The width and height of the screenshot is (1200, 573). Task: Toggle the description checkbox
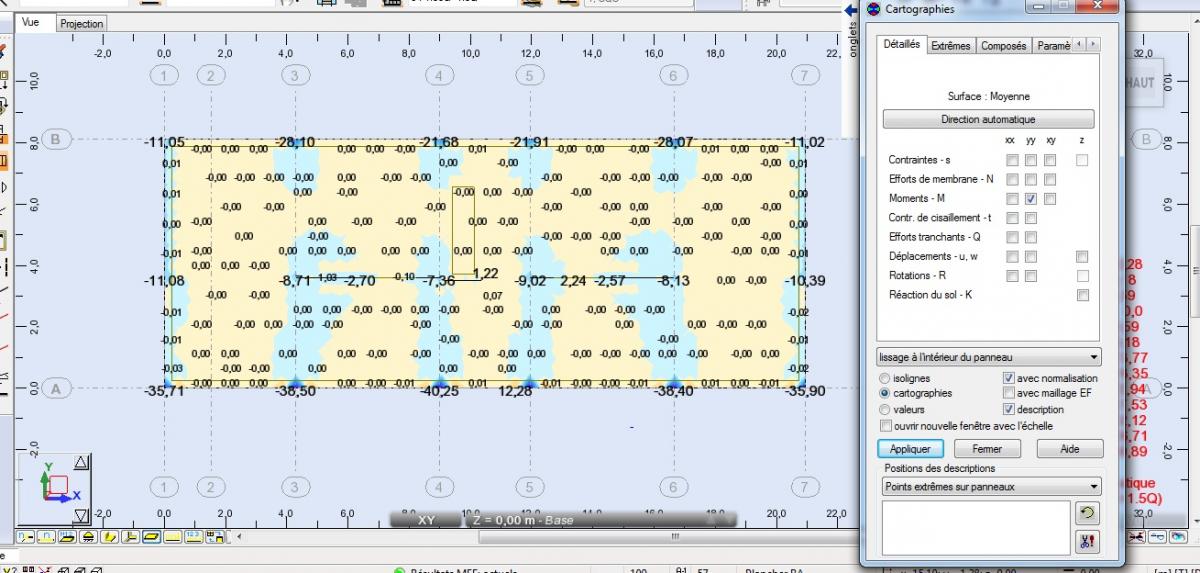tap(1009, 410)
